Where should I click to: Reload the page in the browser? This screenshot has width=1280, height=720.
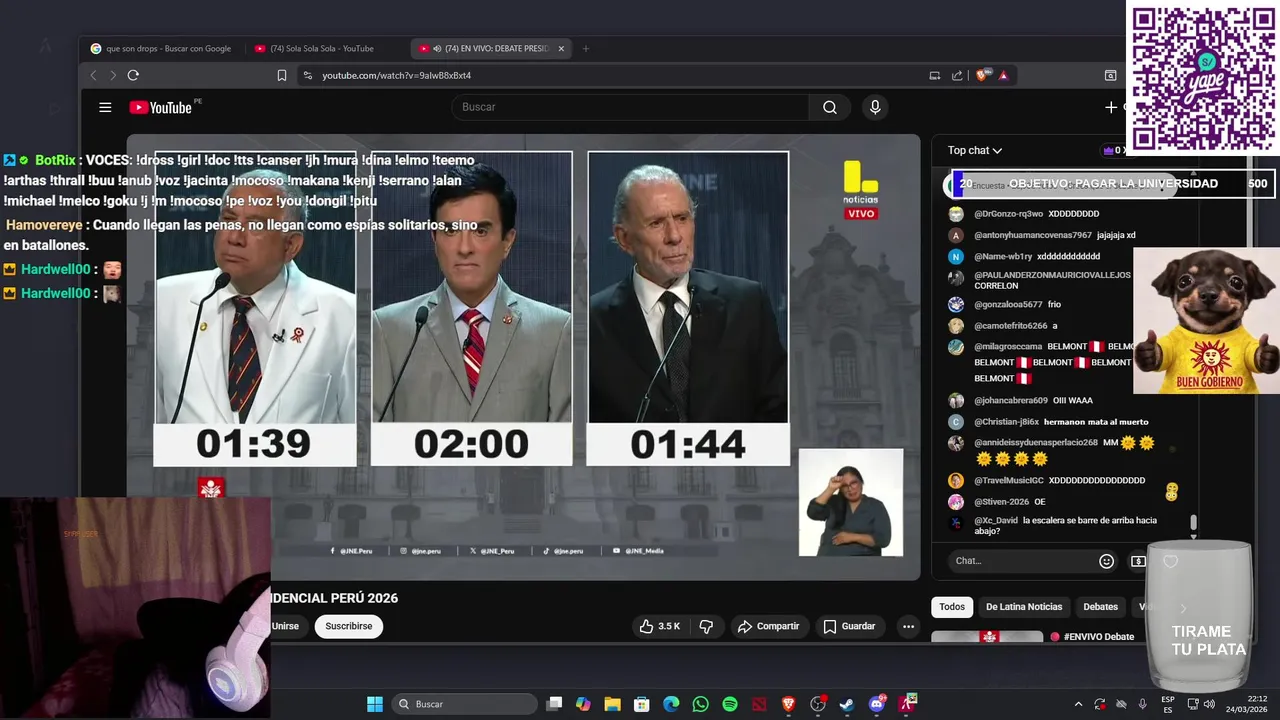pos(133,75)
